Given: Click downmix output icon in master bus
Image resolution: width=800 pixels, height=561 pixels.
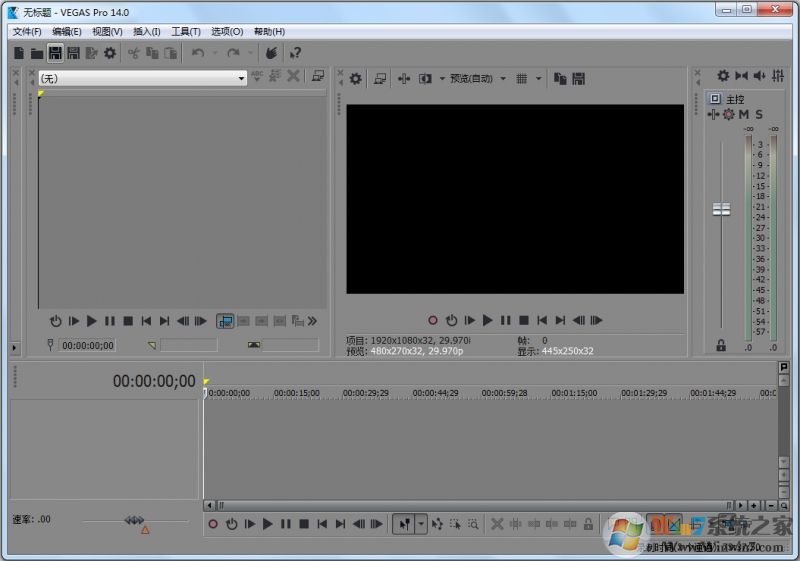Looking at the screenshot, I should pyautogui.click(x=741, y=75).
